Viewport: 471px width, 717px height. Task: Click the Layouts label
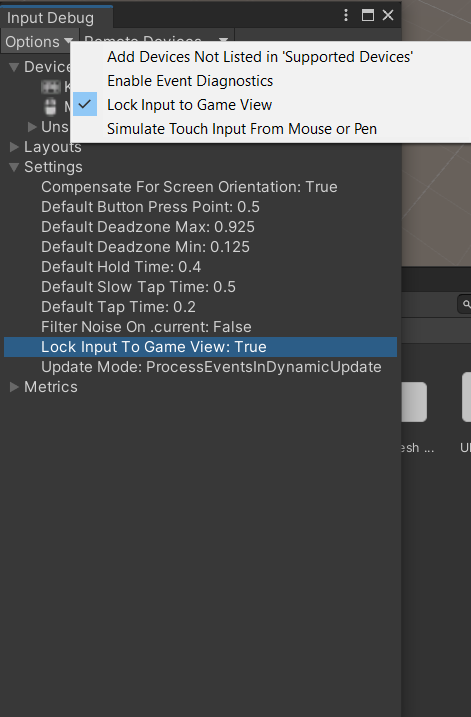coord(53,147)
